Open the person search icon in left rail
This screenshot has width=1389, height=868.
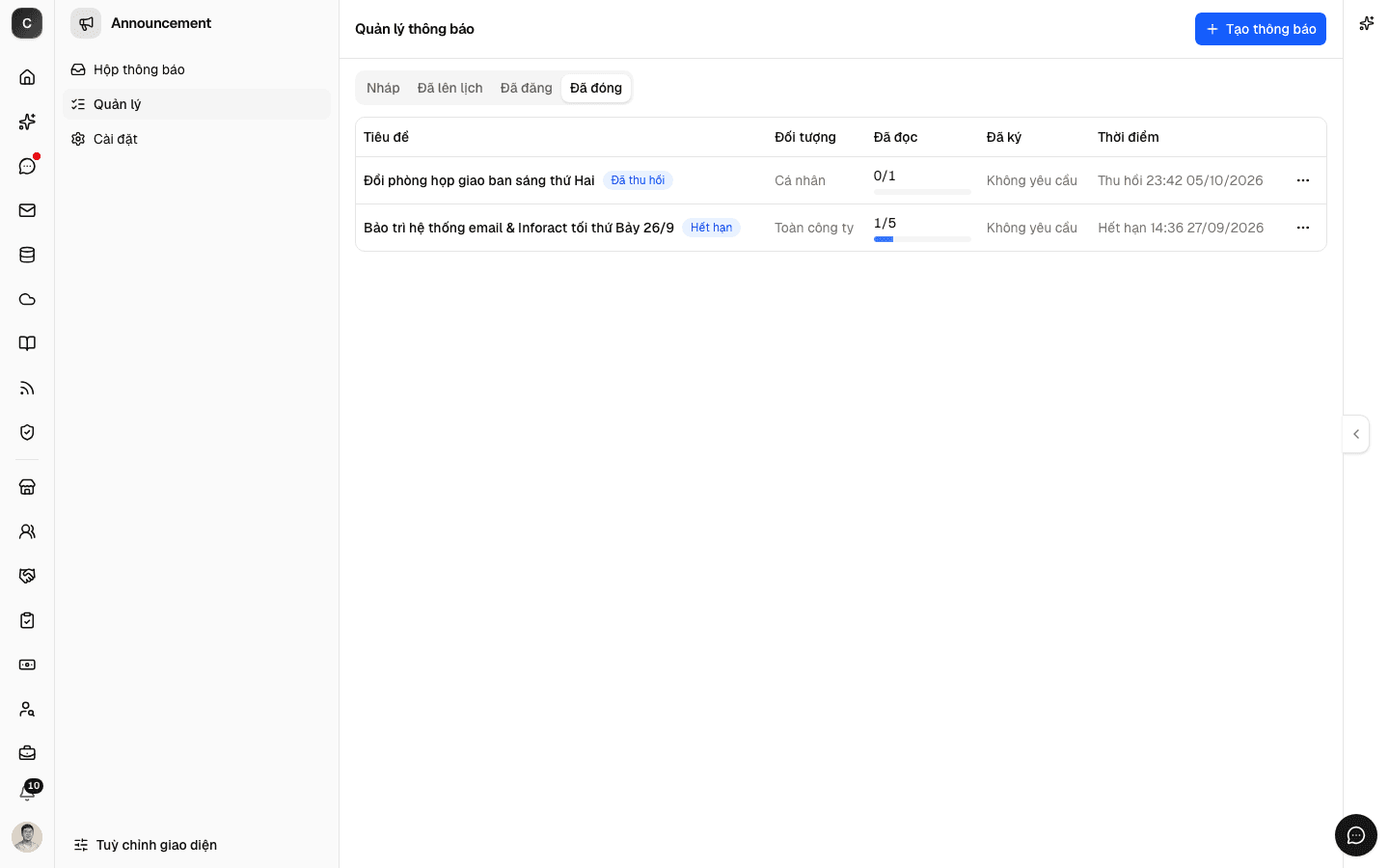pos(27,709)
